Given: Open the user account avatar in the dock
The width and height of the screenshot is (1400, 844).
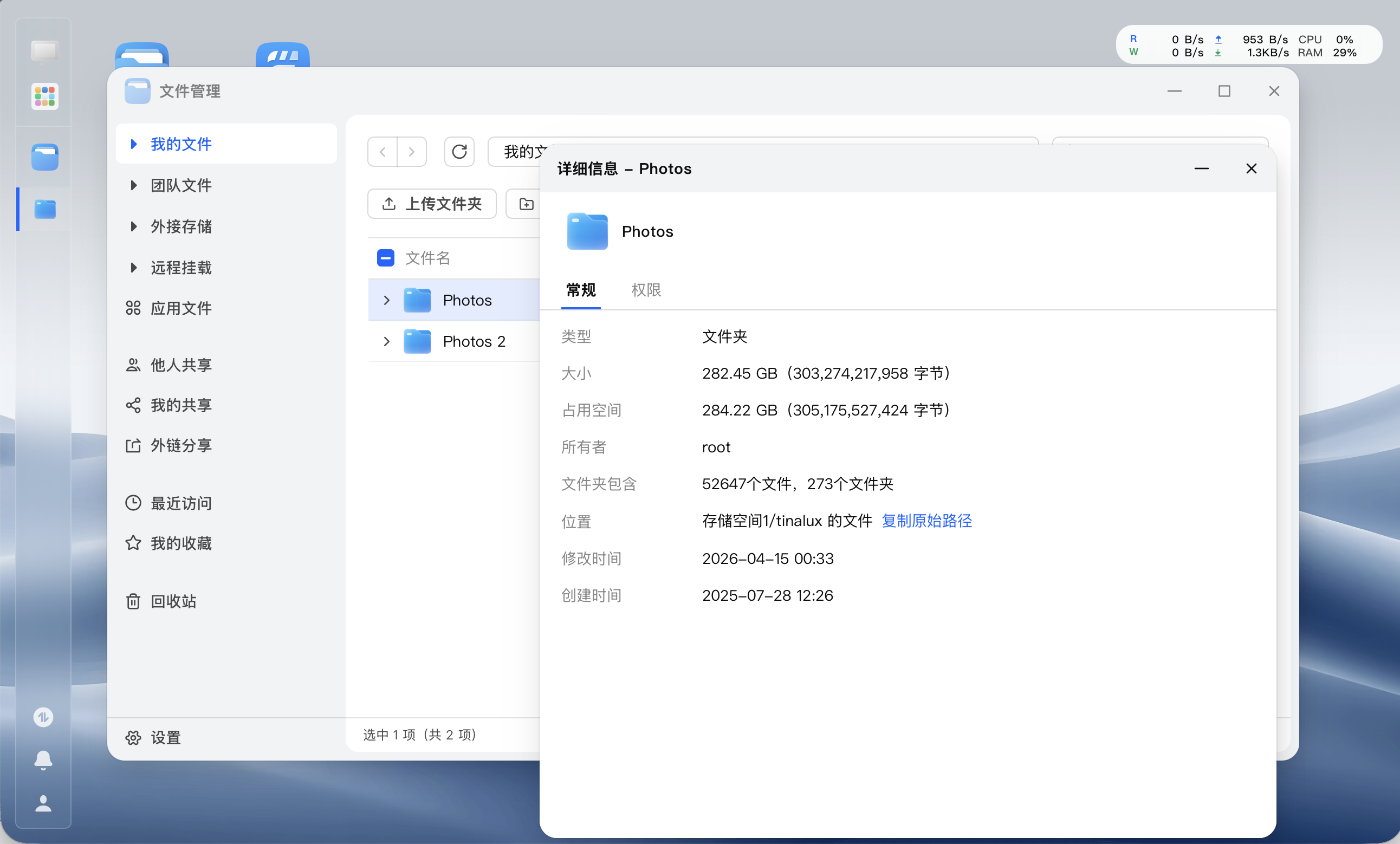Looking at the screenshot, I should click(43, 803).
